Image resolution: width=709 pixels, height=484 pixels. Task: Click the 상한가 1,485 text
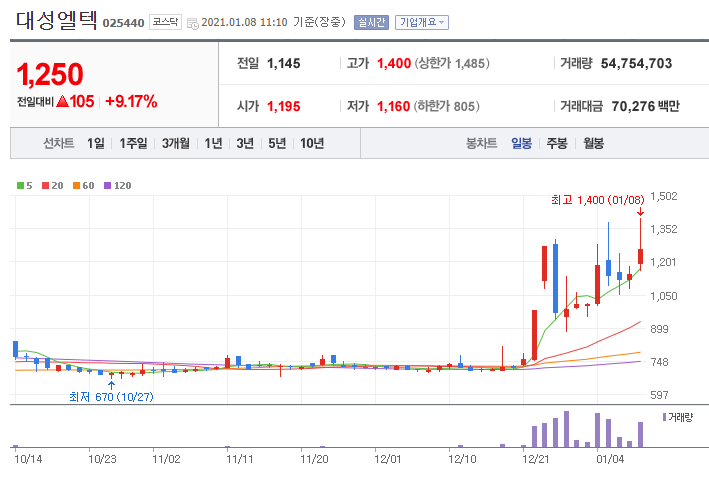[x=452, y=63]
